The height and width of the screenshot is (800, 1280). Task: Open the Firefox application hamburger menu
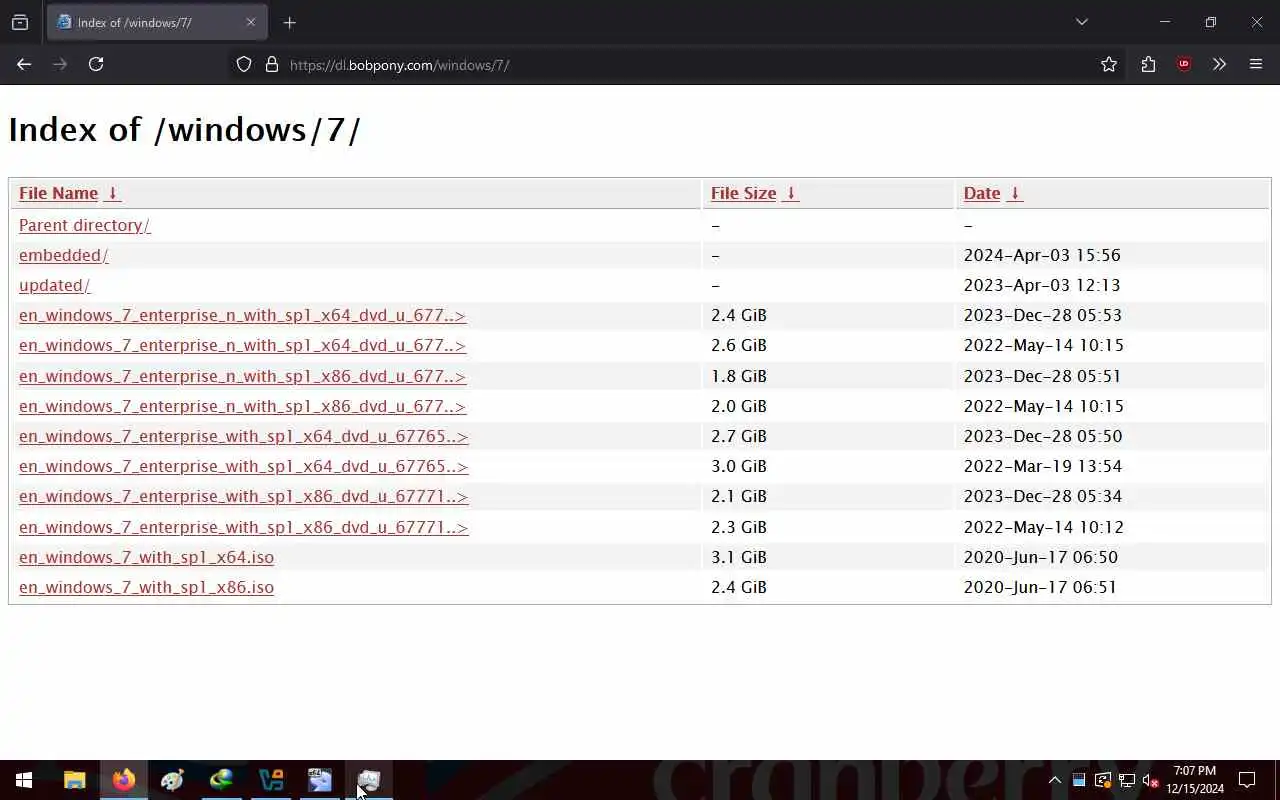[1256, 64]
